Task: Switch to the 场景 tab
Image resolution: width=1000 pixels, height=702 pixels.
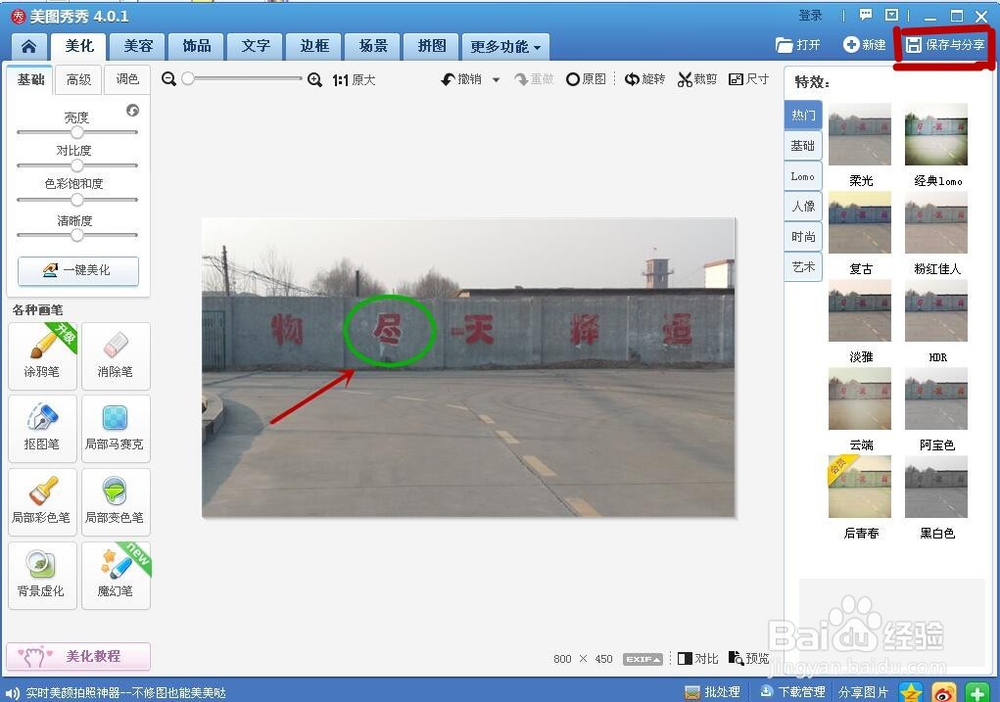Action: click(373, 46)
